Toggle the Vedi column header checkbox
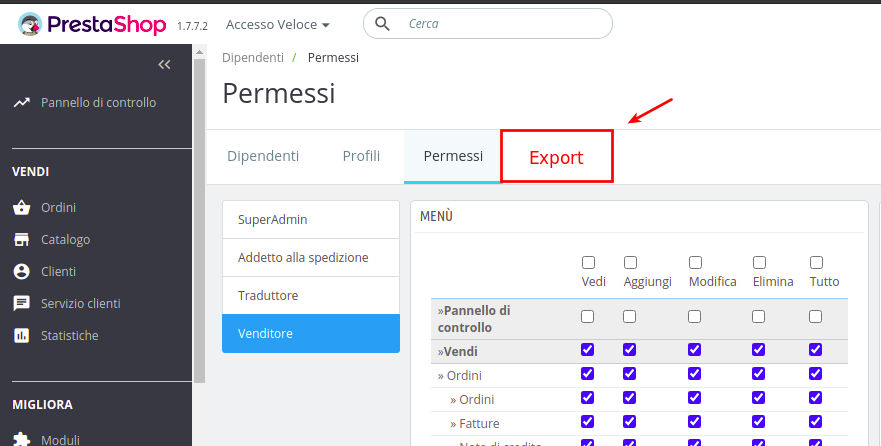 click(588, 263)
